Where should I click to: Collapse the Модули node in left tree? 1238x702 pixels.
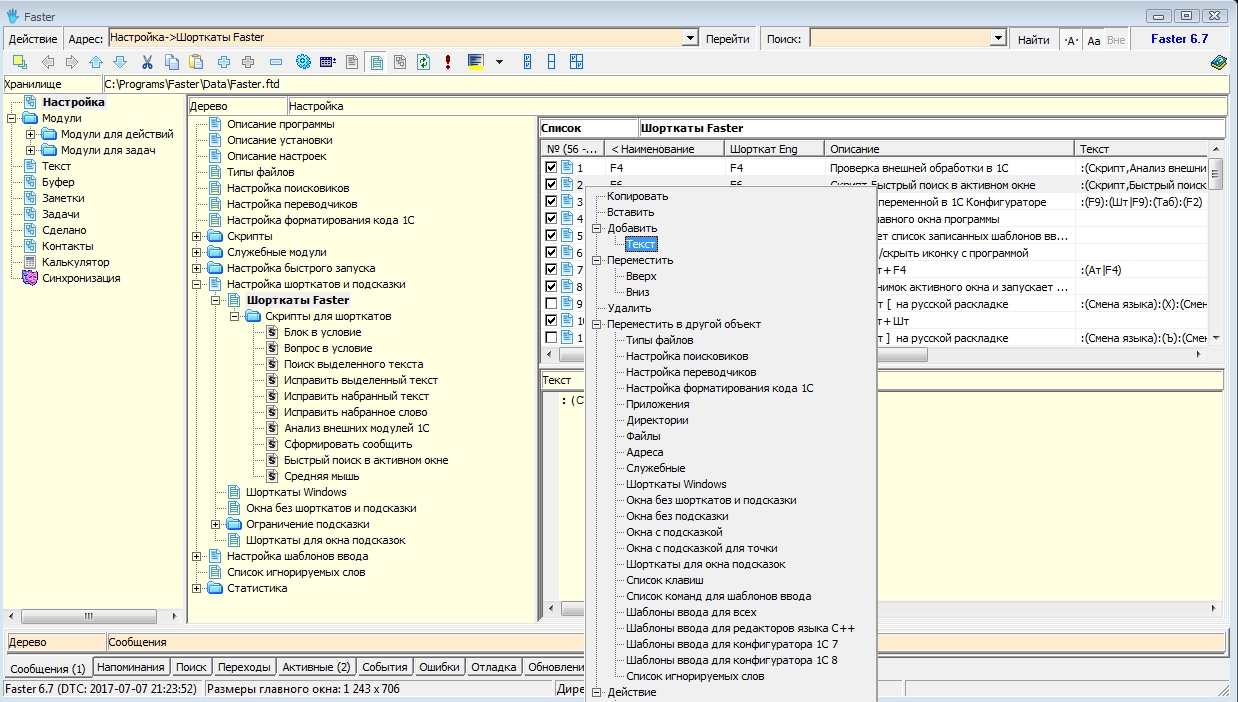[12, 118]
